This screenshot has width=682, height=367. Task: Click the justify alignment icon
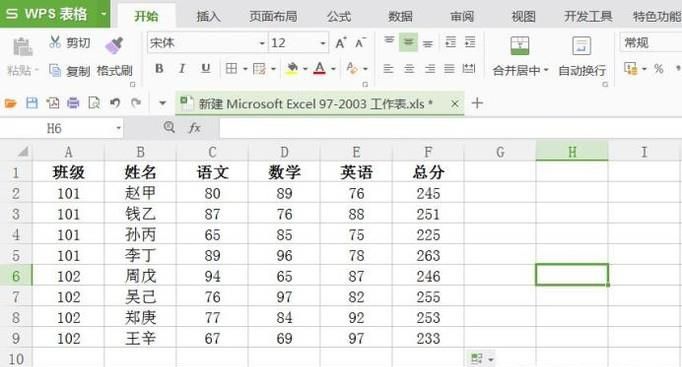(449, 69)
